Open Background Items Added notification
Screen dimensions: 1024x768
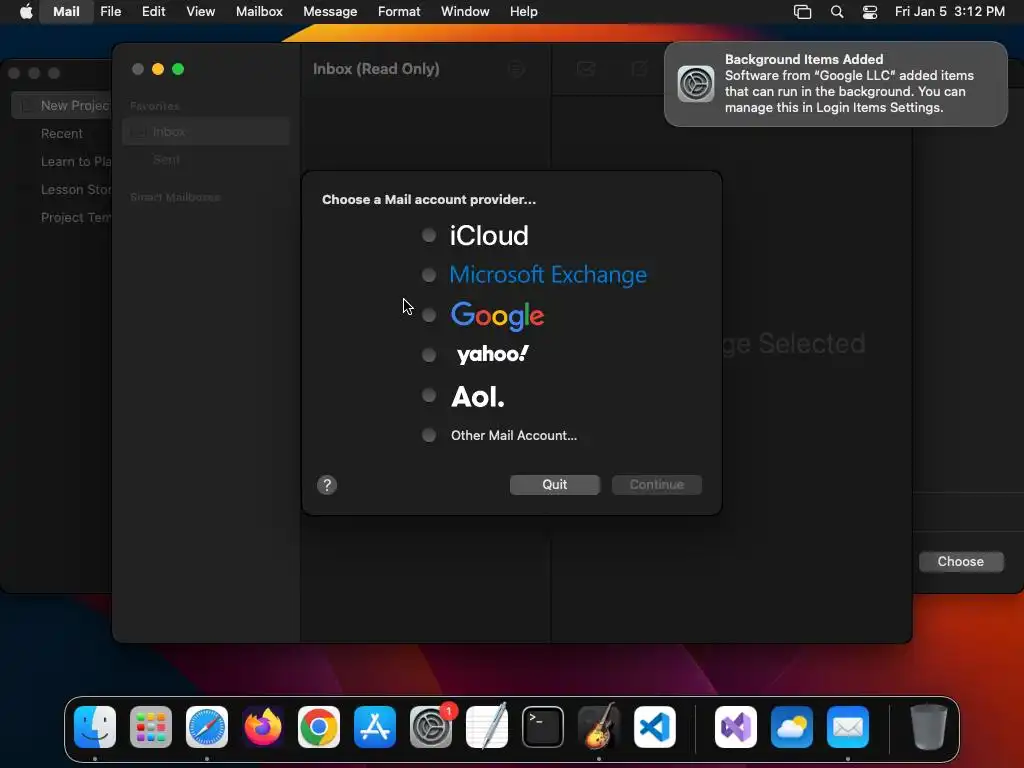(x=836, y=84)
